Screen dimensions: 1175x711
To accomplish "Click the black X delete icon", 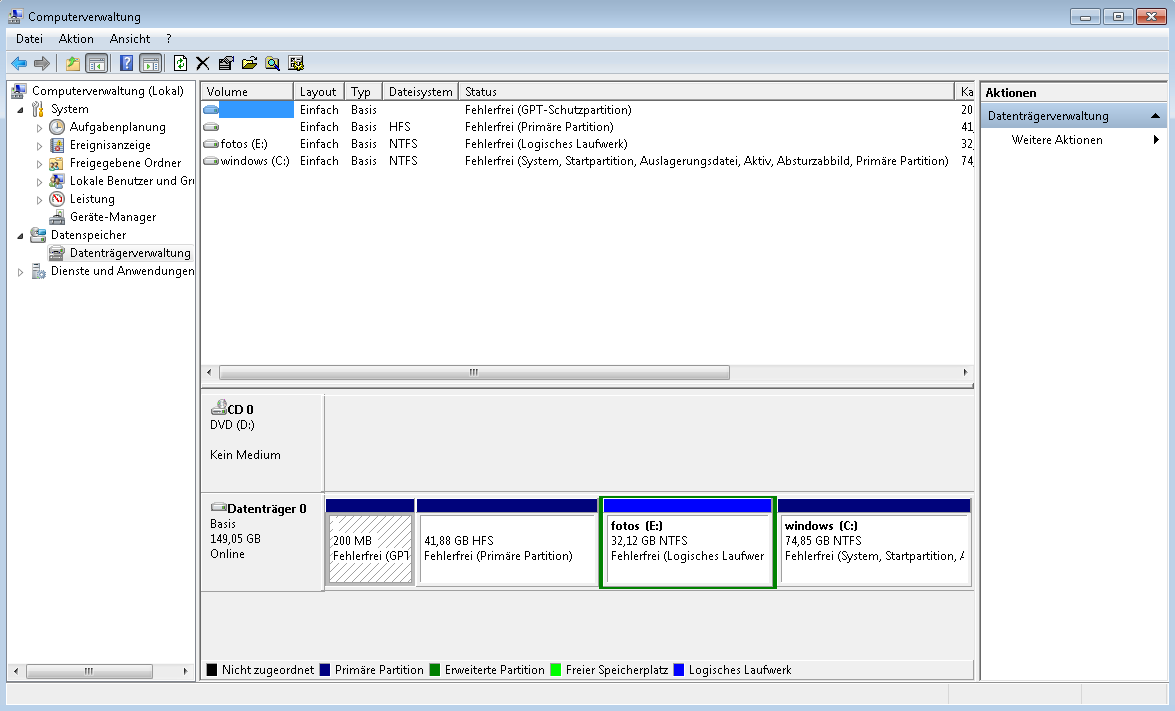I will tap(202, 64).
